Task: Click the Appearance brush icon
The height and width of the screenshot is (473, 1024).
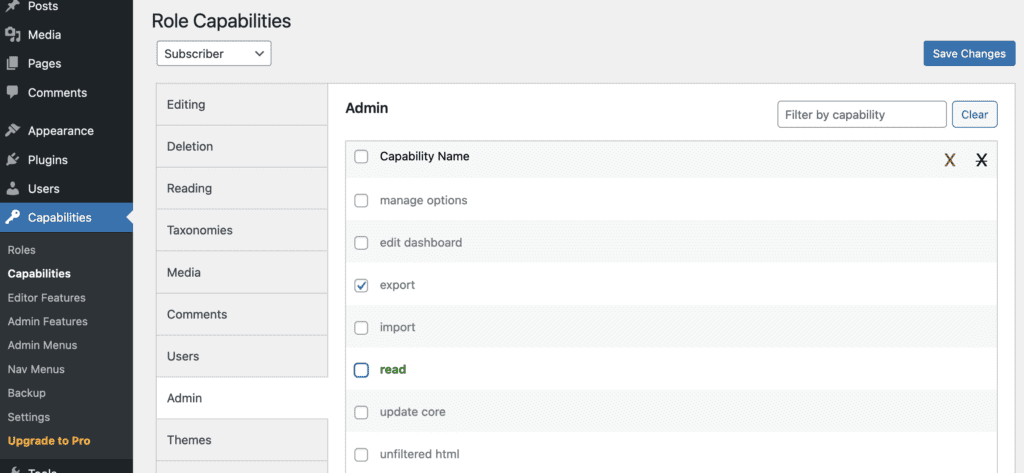Action: pyautogui.click(x=12, y=131)
